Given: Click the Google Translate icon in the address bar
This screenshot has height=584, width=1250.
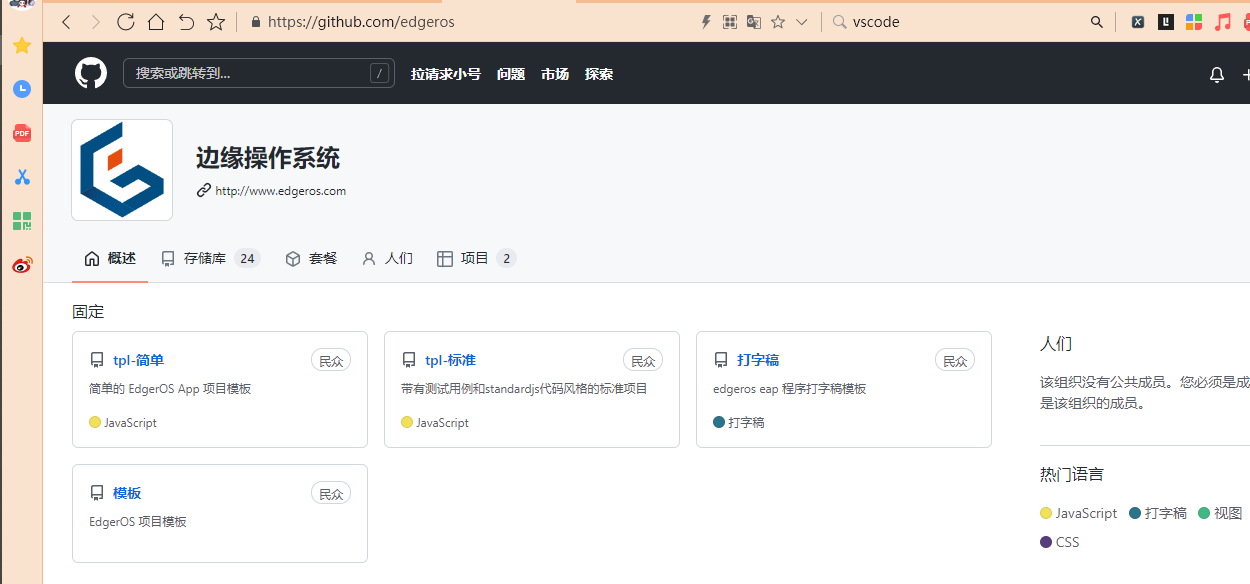Looking at the screenshot, I should [753, 21].
